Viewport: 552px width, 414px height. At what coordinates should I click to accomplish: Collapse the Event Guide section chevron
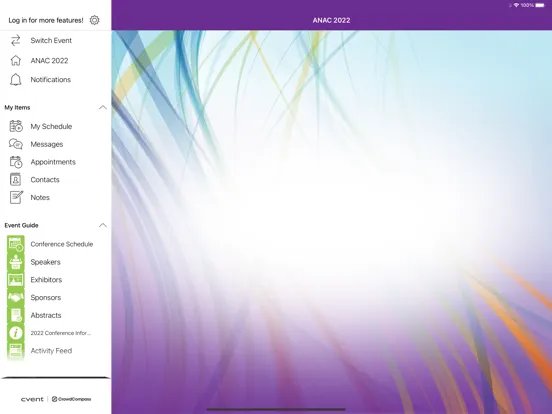click(103, 225)
